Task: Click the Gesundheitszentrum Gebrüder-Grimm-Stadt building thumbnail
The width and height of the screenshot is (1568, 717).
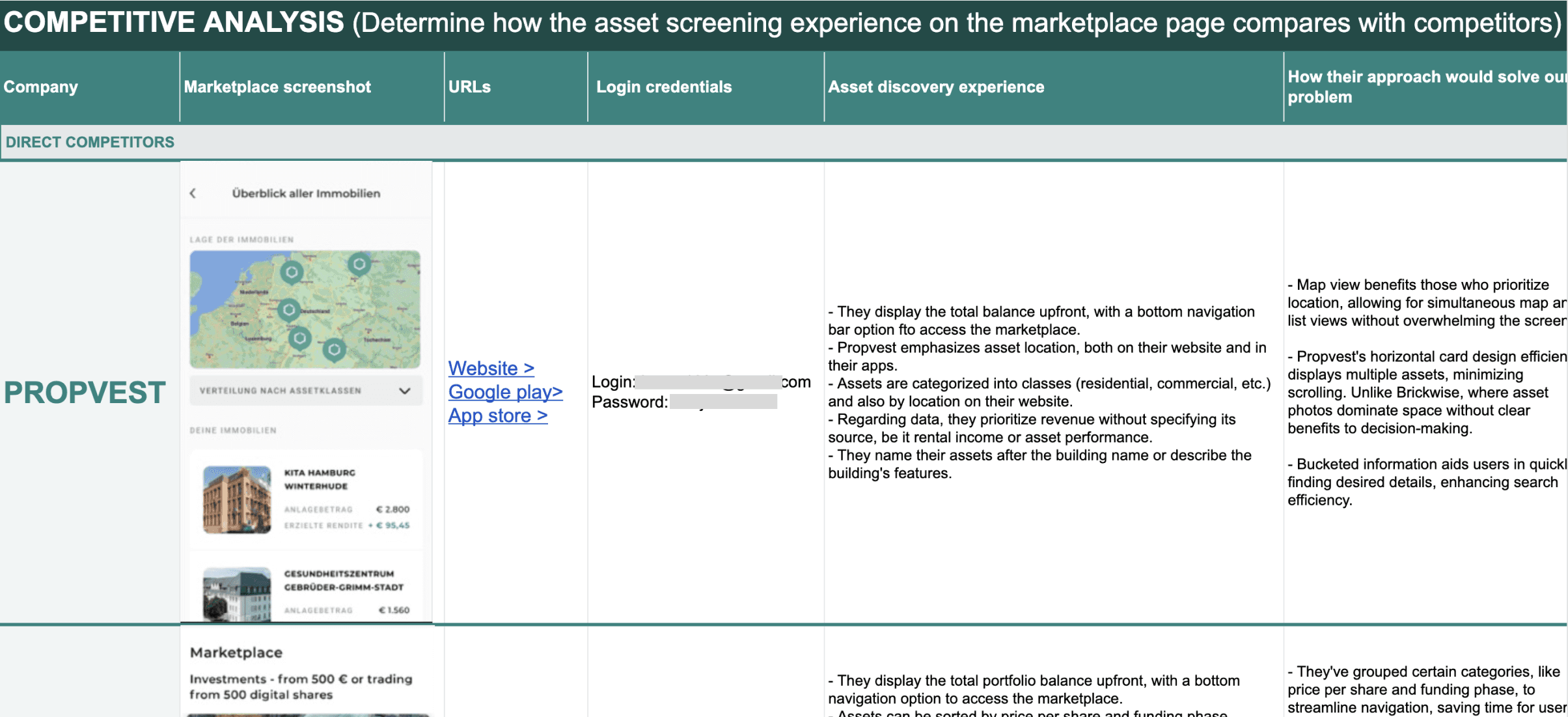Action: click(236, 593)
